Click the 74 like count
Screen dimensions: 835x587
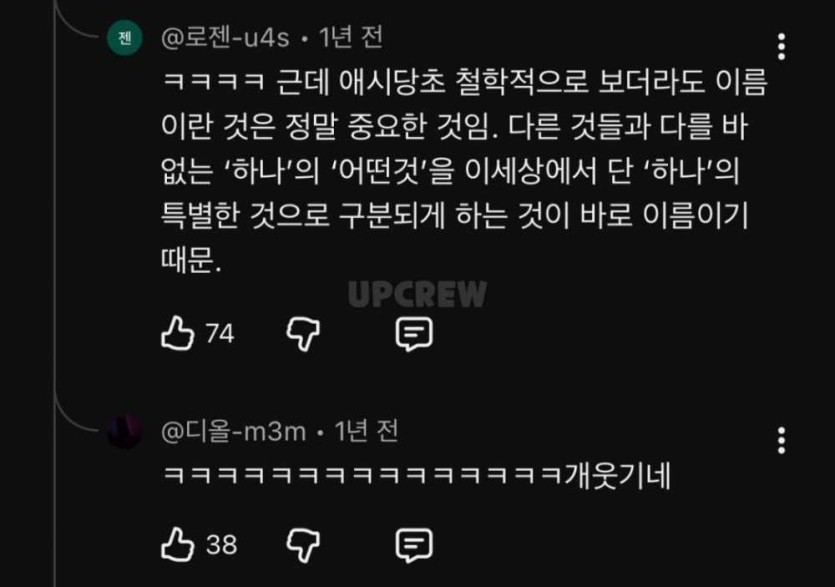coord(220,334)
